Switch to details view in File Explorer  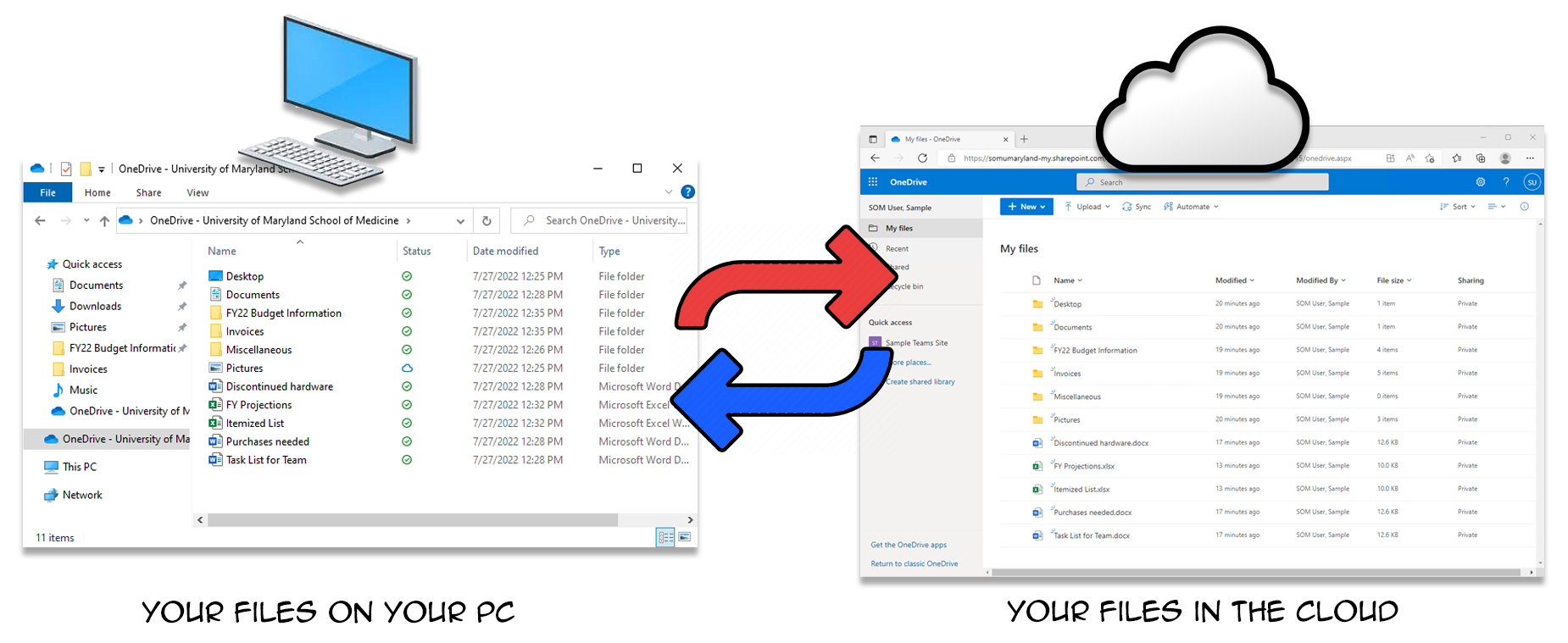(665, 537)
